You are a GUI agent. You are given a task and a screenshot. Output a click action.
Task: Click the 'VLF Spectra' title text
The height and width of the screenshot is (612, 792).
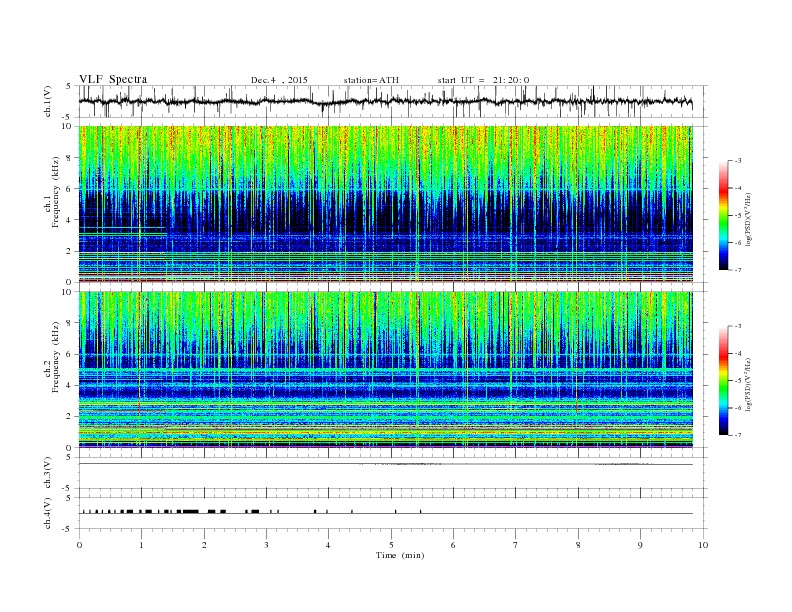113,79
